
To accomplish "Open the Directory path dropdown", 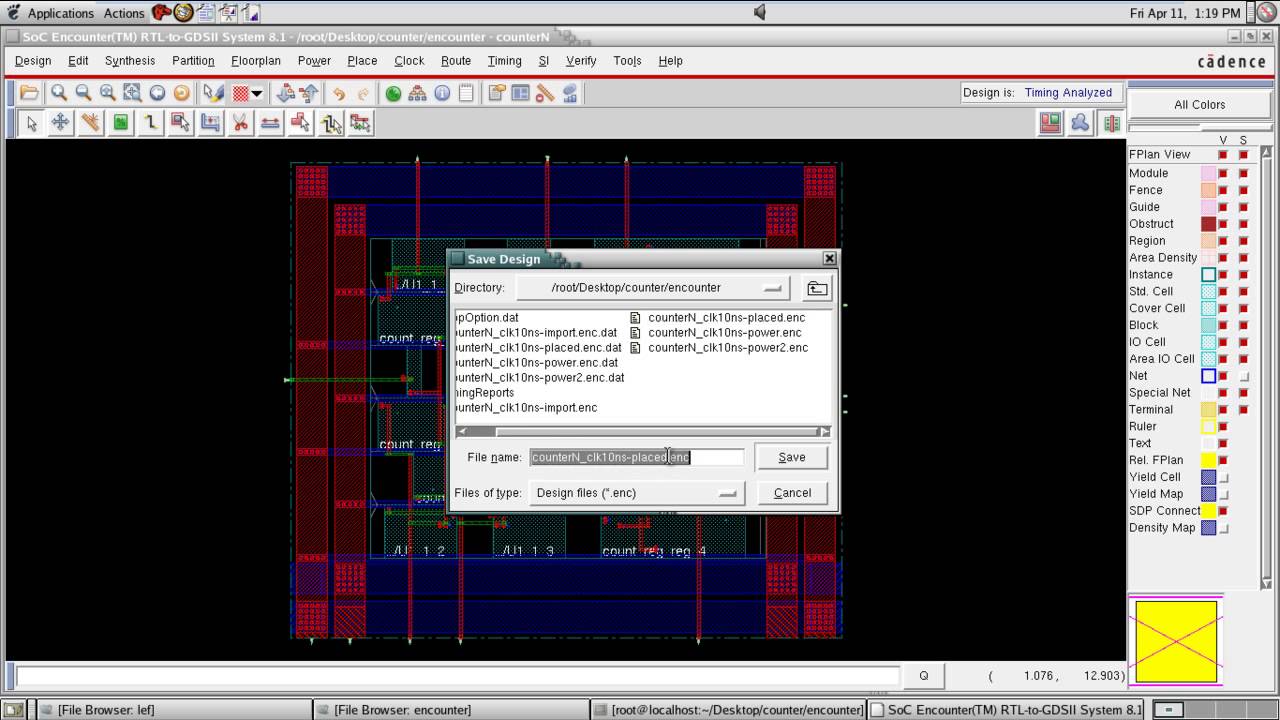I will click(x=652, y=288).
